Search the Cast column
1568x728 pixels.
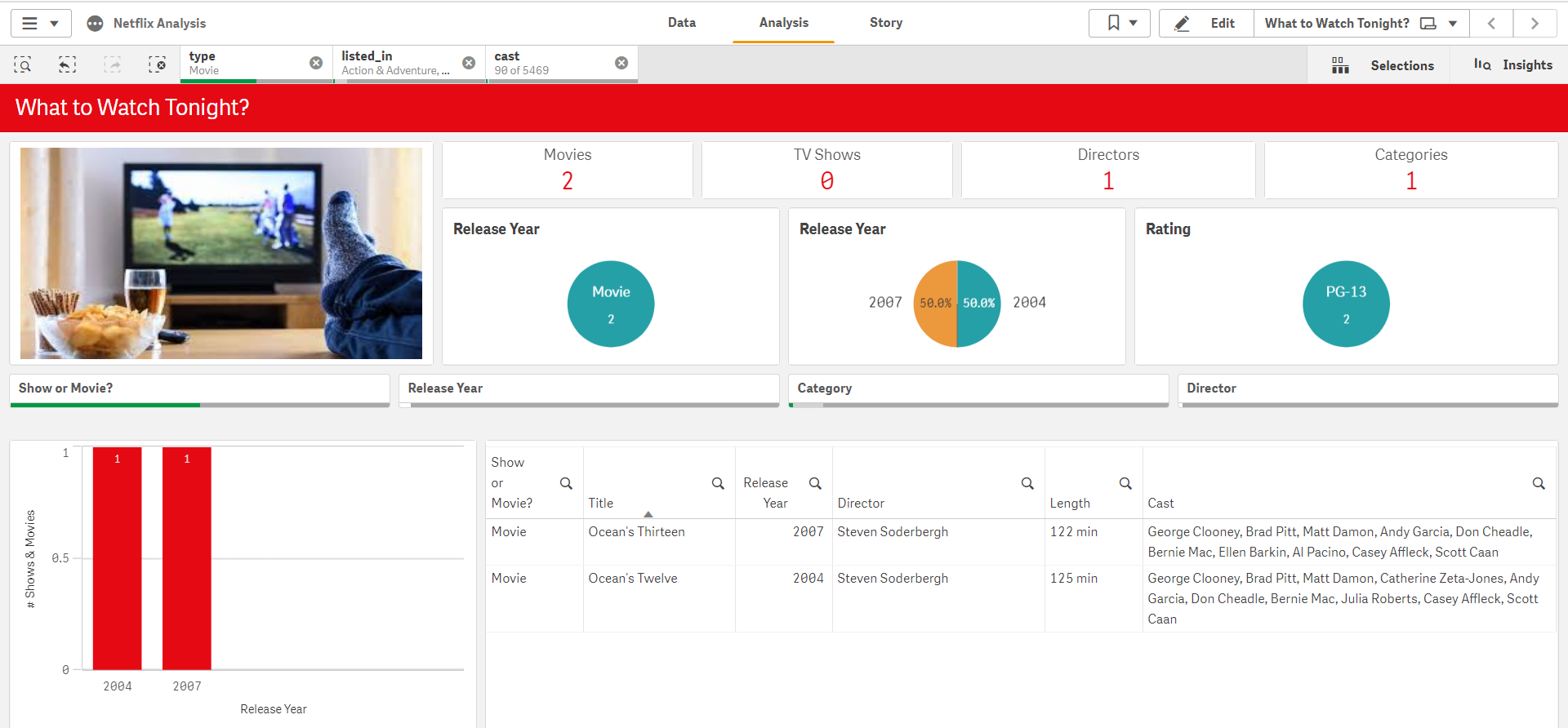pos(1539,483)
